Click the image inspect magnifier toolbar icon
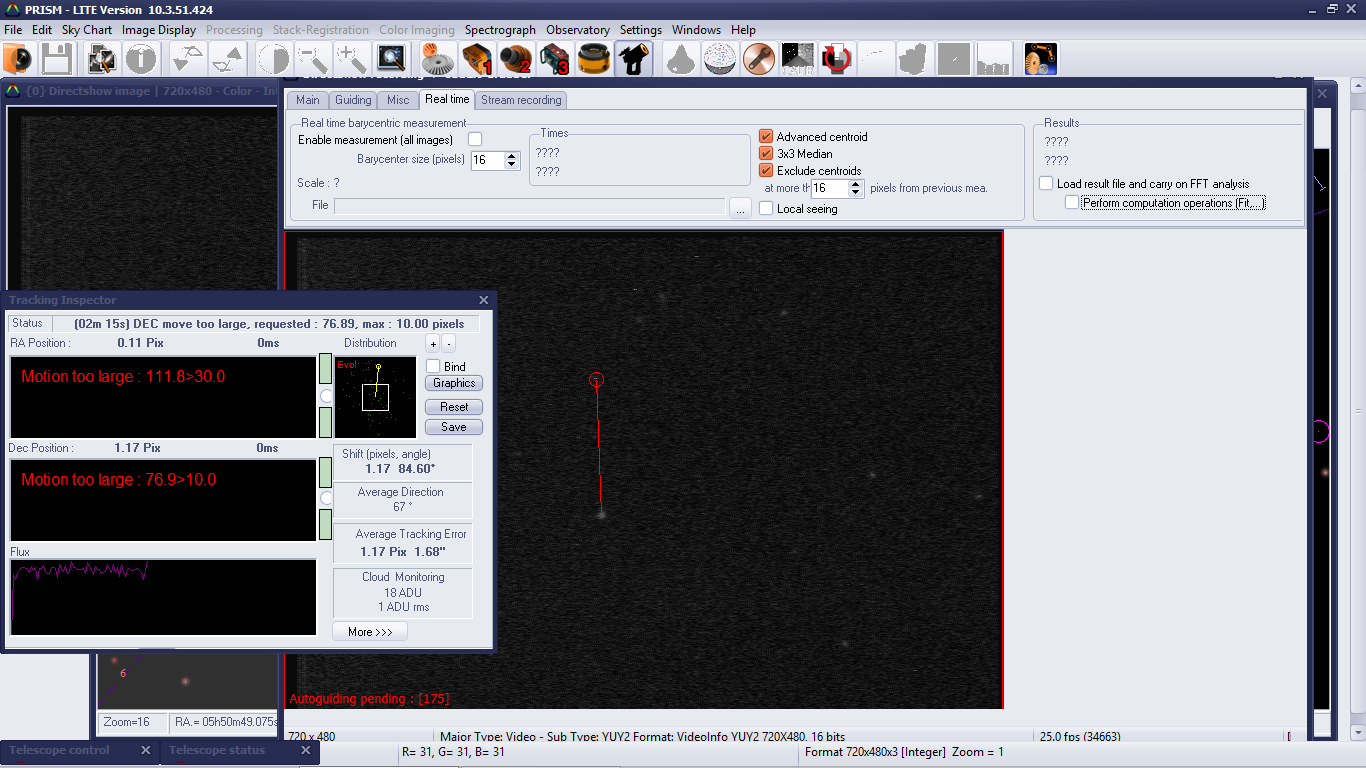The width and height of the screenshot is (1366, 768). coord(103,59)
